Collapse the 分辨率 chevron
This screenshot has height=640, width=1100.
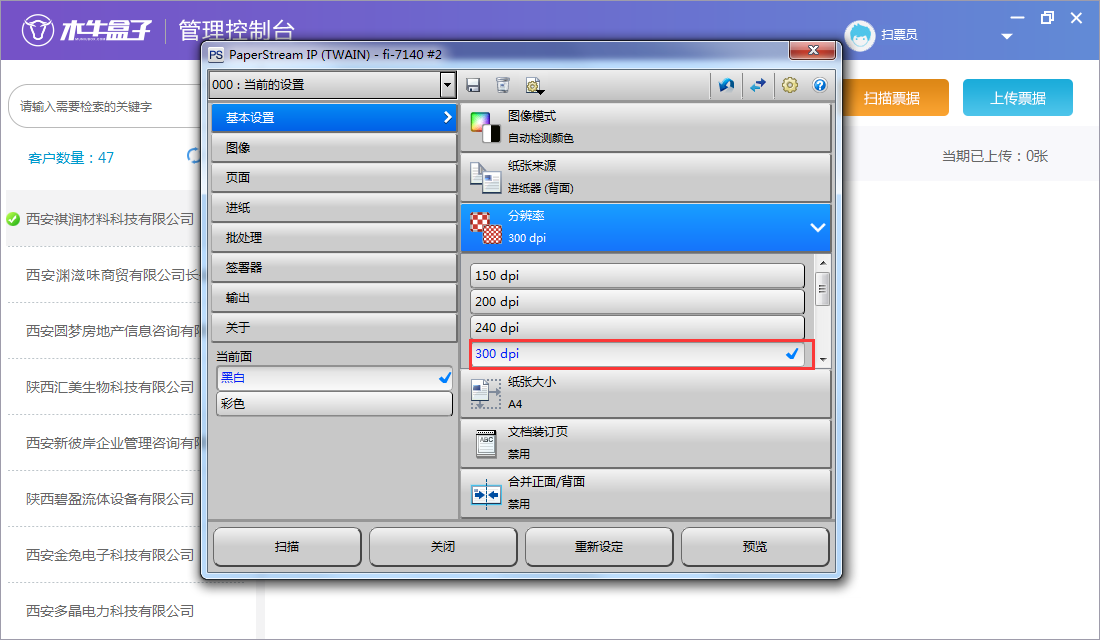[x=817, y=227]
